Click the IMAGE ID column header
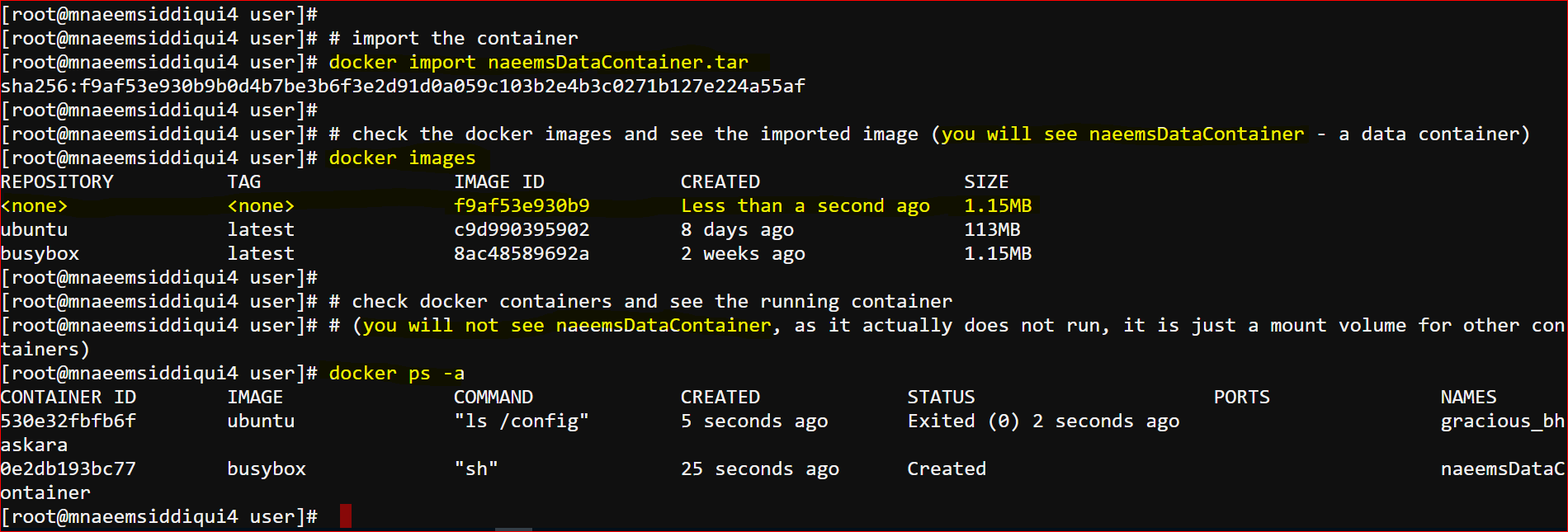 point(499,182)
